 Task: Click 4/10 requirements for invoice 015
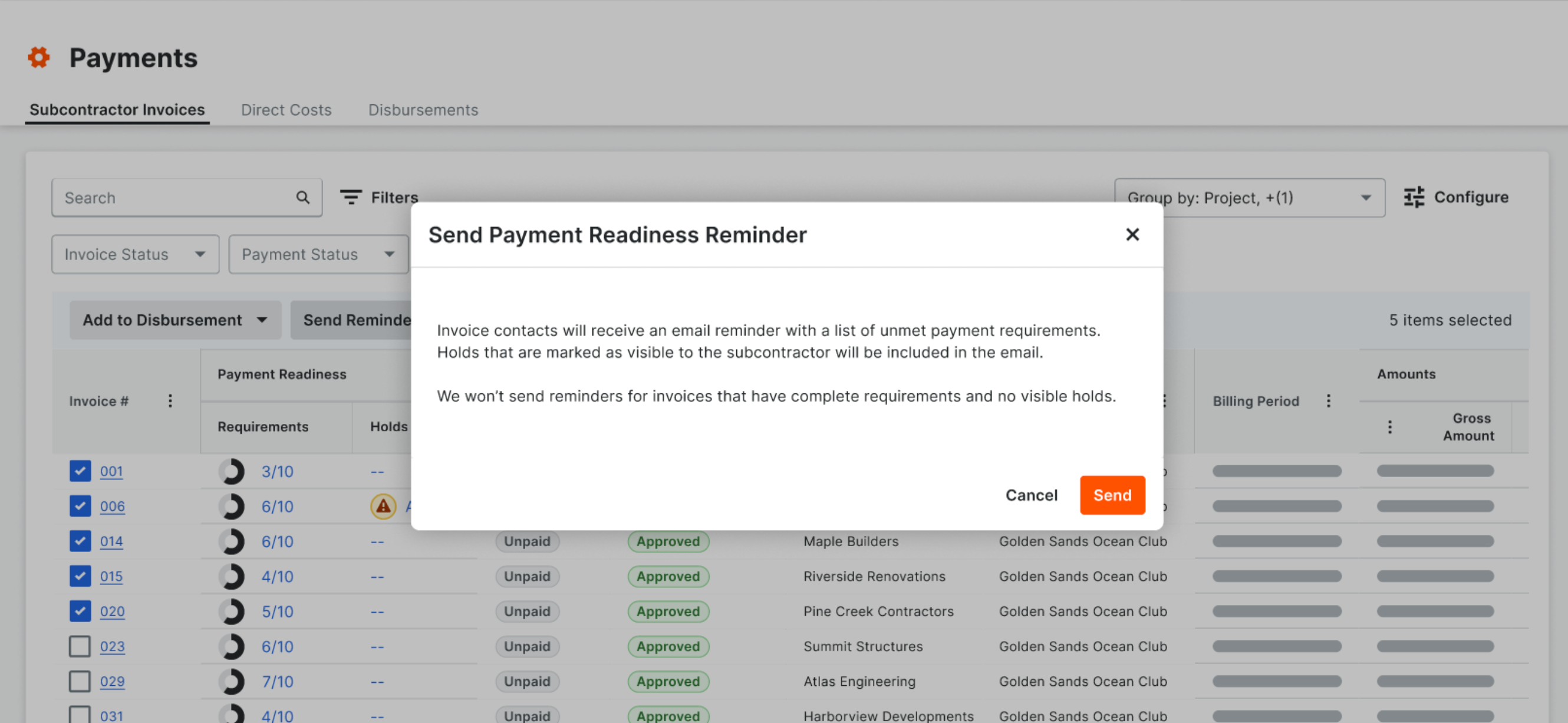(278, 576)
